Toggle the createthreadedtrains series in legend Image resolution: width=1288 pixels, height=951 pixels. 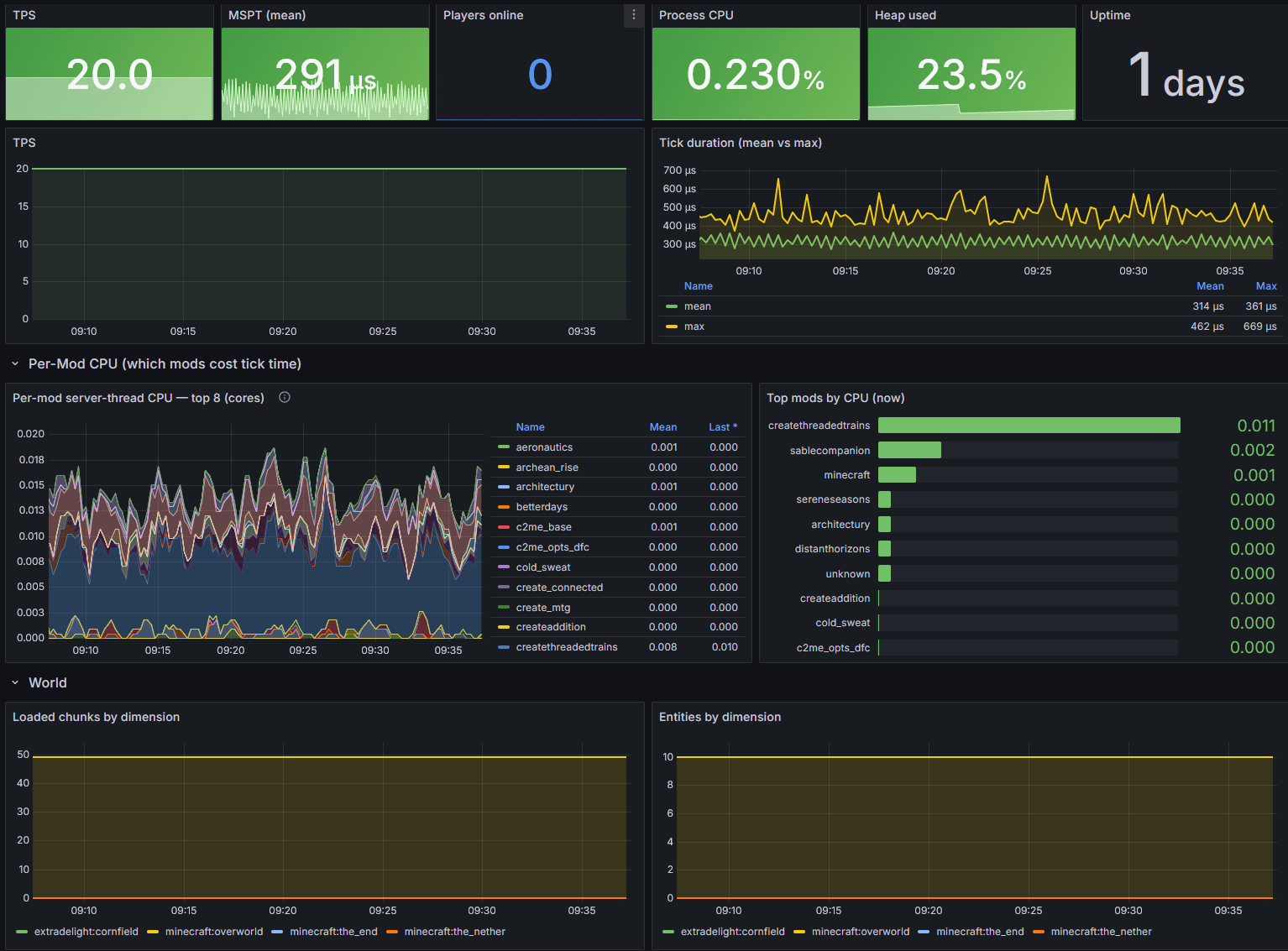pos(567,647)
